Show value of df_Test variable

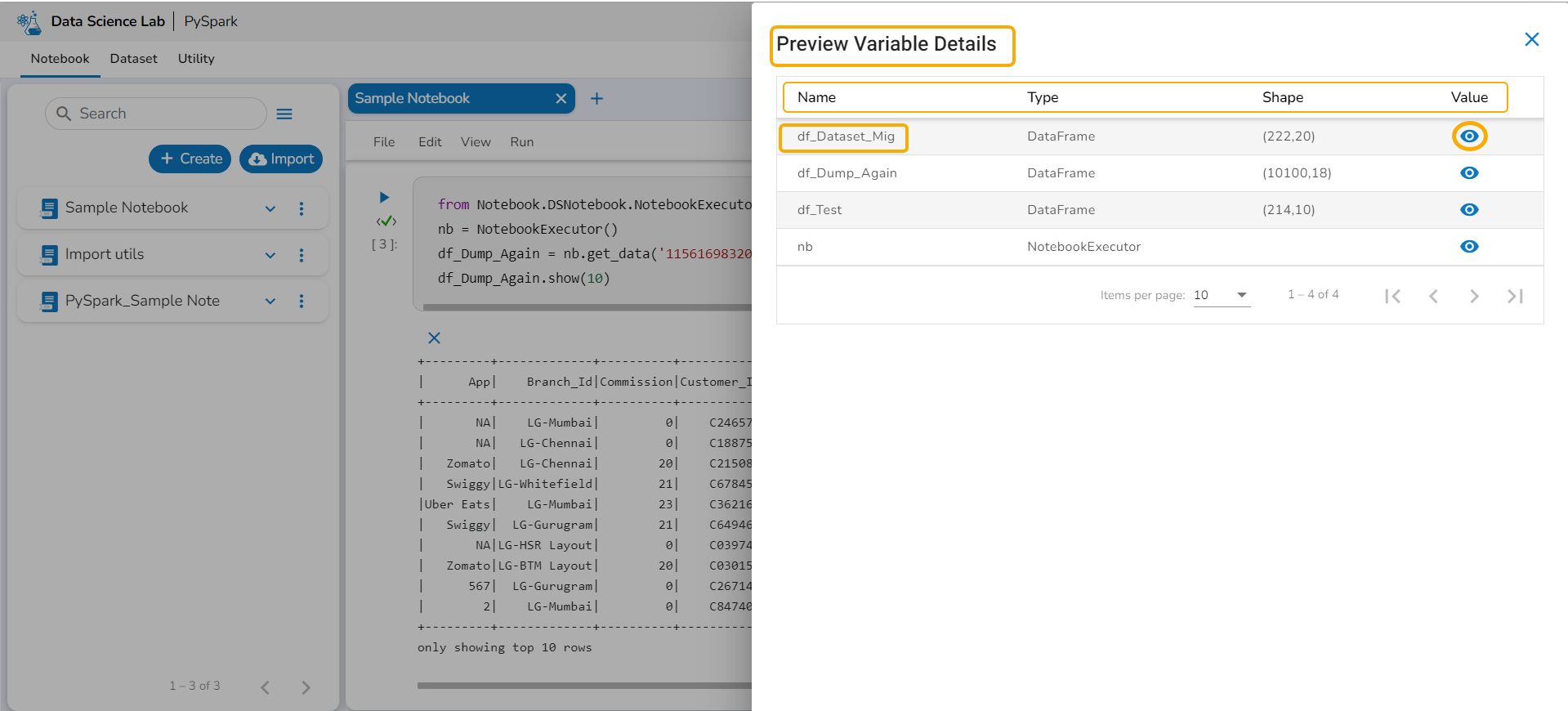point(1469,210)
